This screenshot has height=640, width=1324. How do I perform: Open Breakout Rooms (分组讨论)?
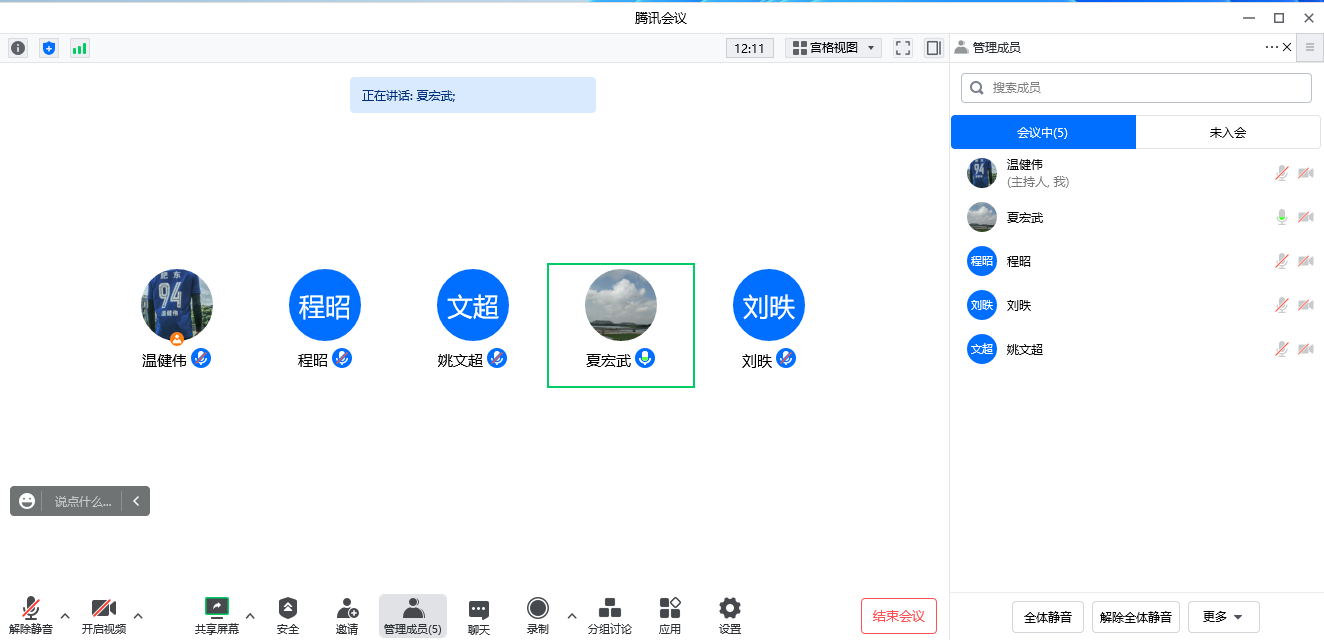[609, 615]
